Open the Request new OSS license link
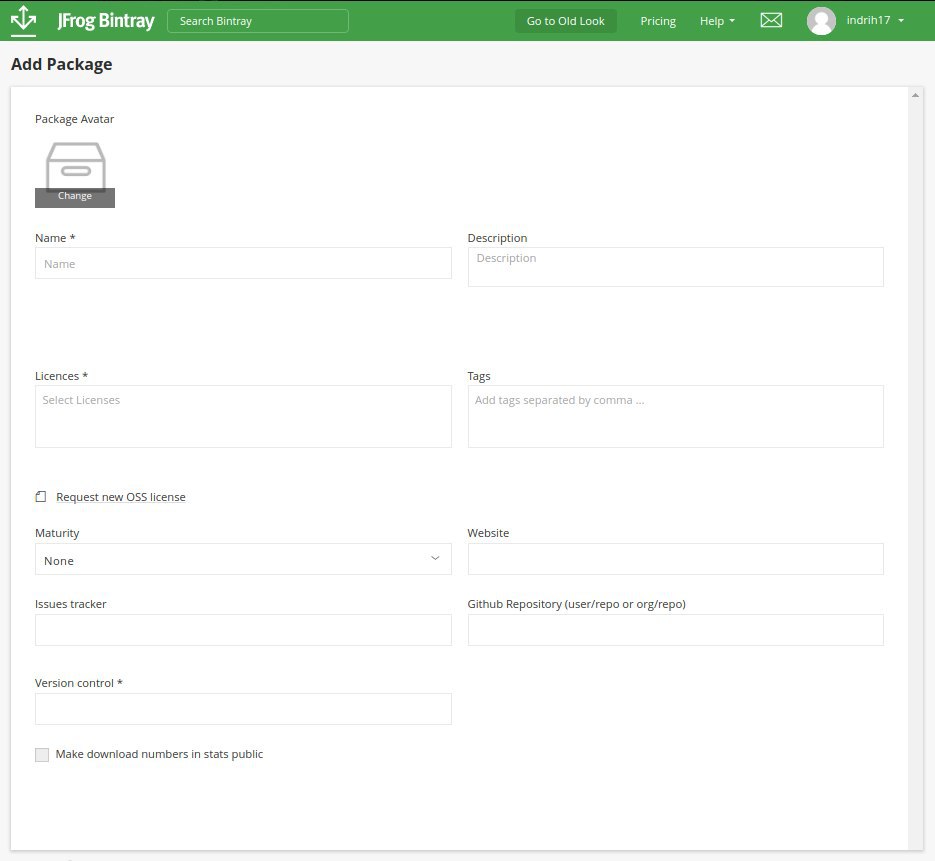 [x=120, y=497]
